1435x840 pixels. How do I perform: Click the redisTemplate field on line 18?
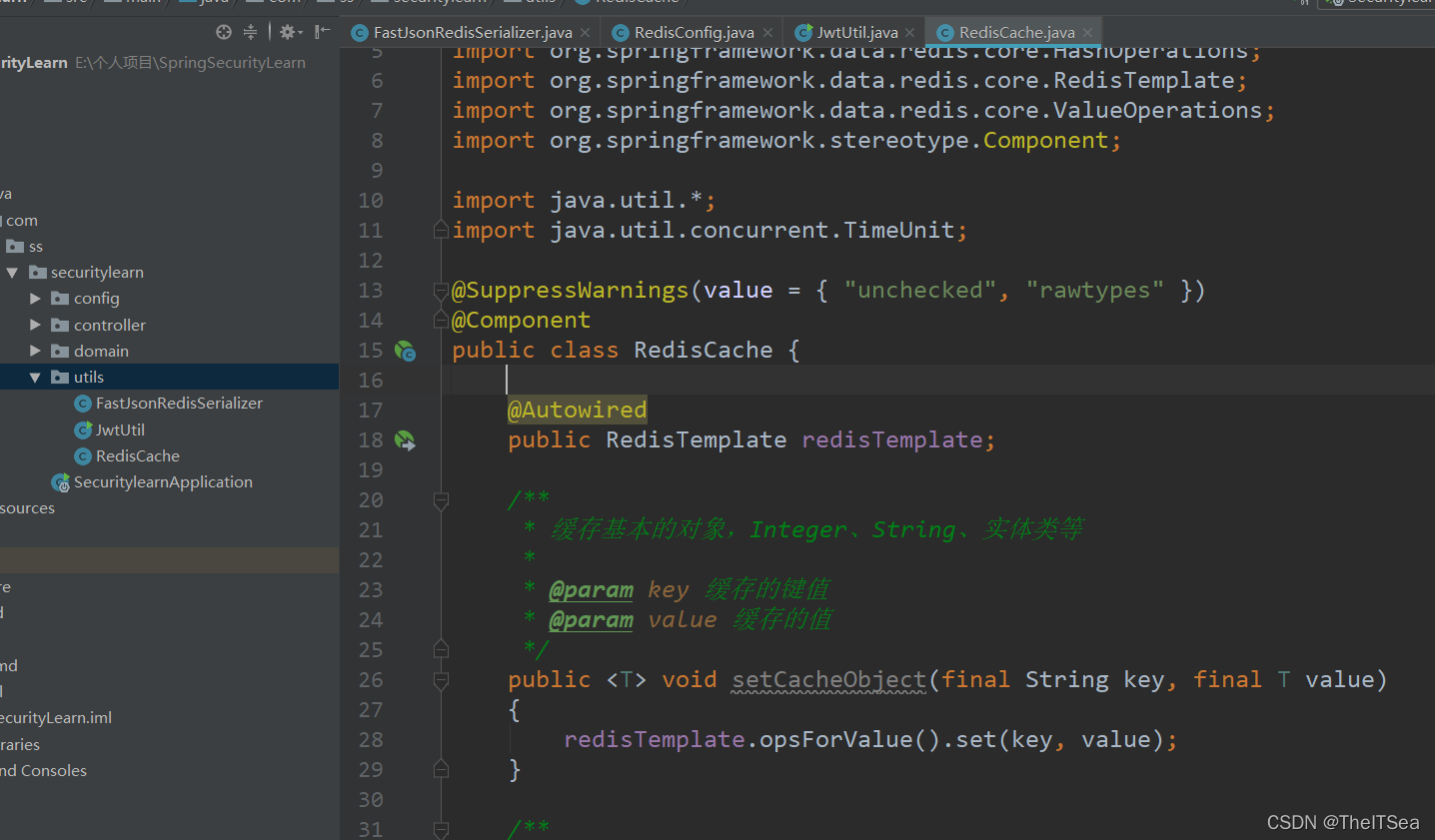[892, 440]
